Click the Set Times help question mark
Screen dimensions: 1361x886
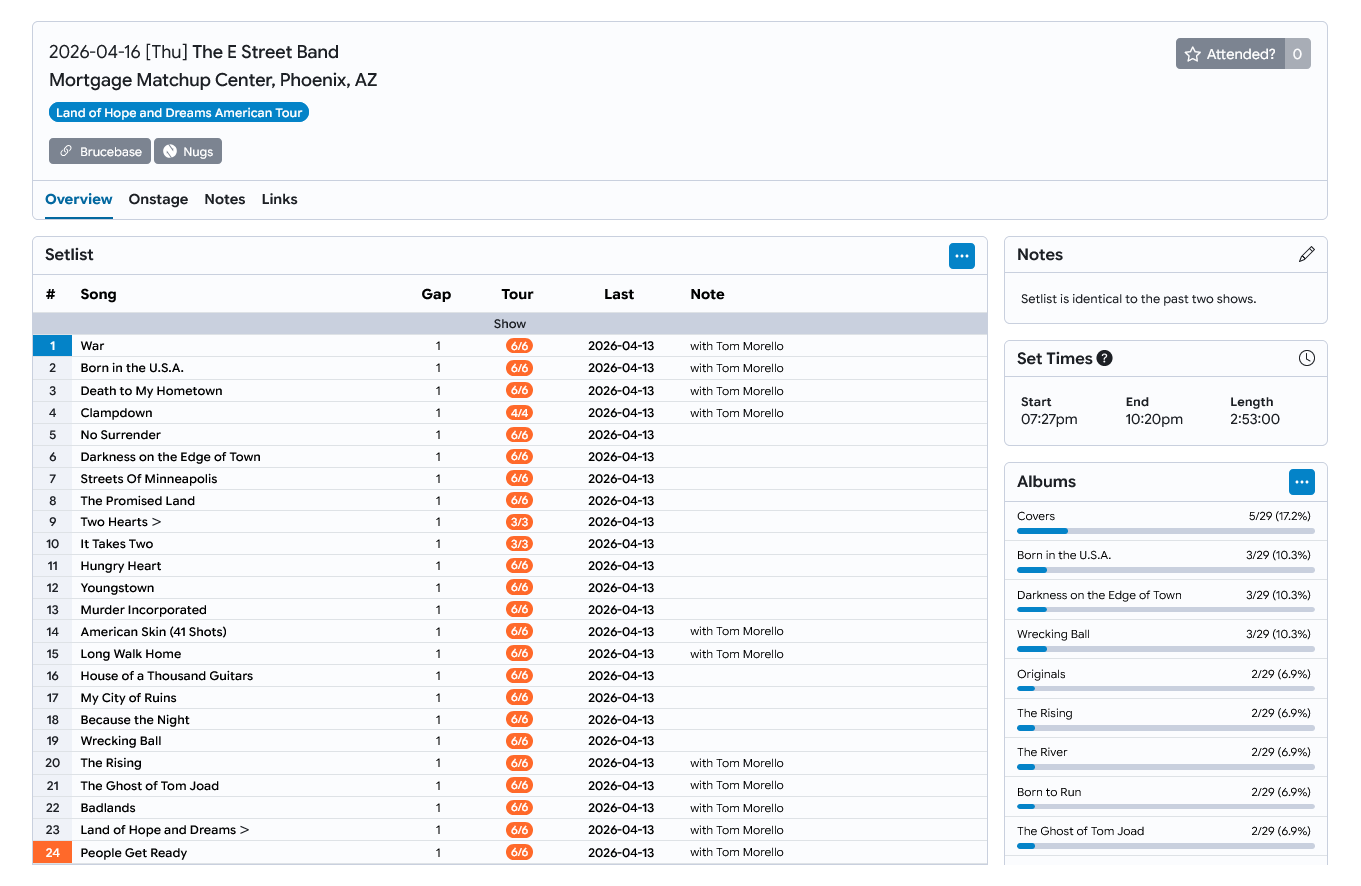click(1104, 358)
